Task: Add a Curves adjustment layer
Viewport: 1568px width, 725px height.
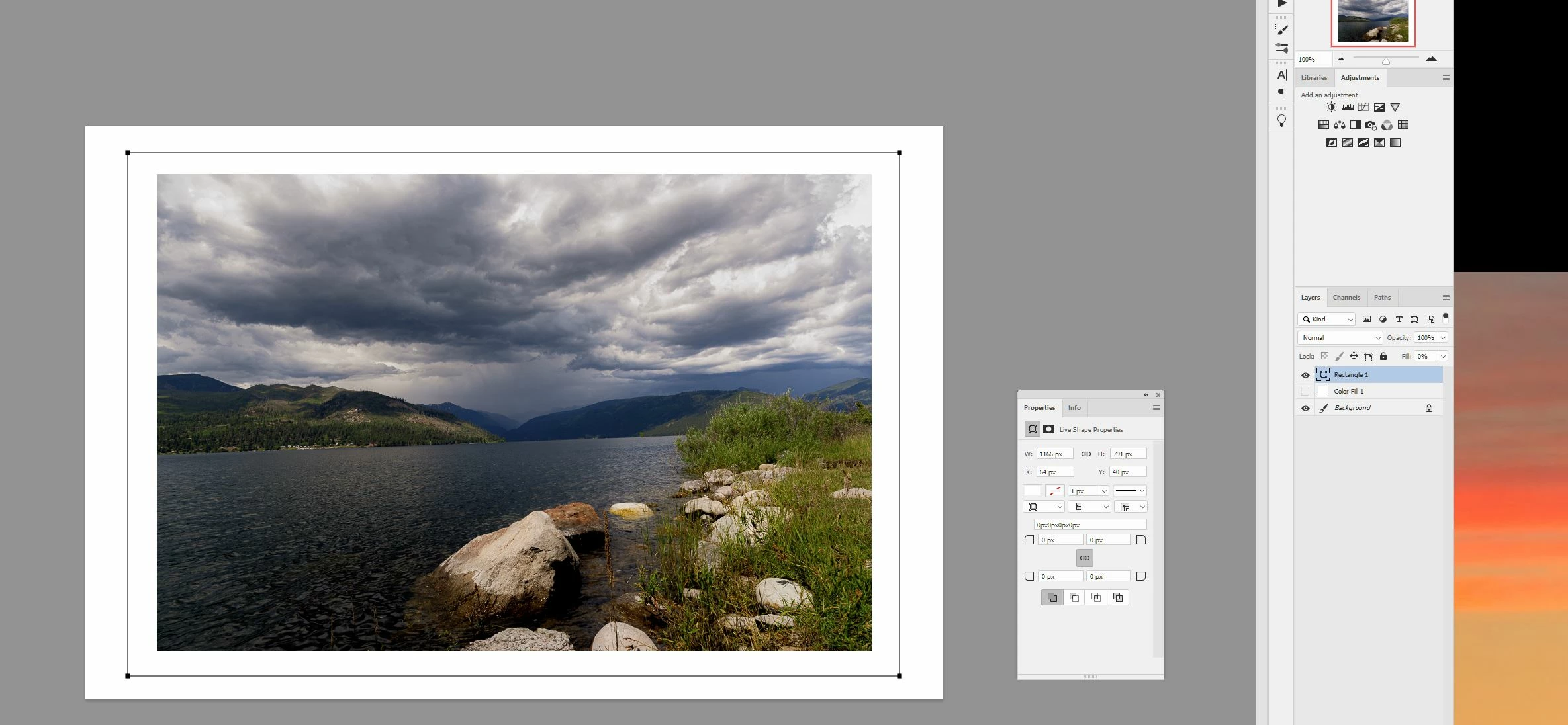Action: (1363, 107)
